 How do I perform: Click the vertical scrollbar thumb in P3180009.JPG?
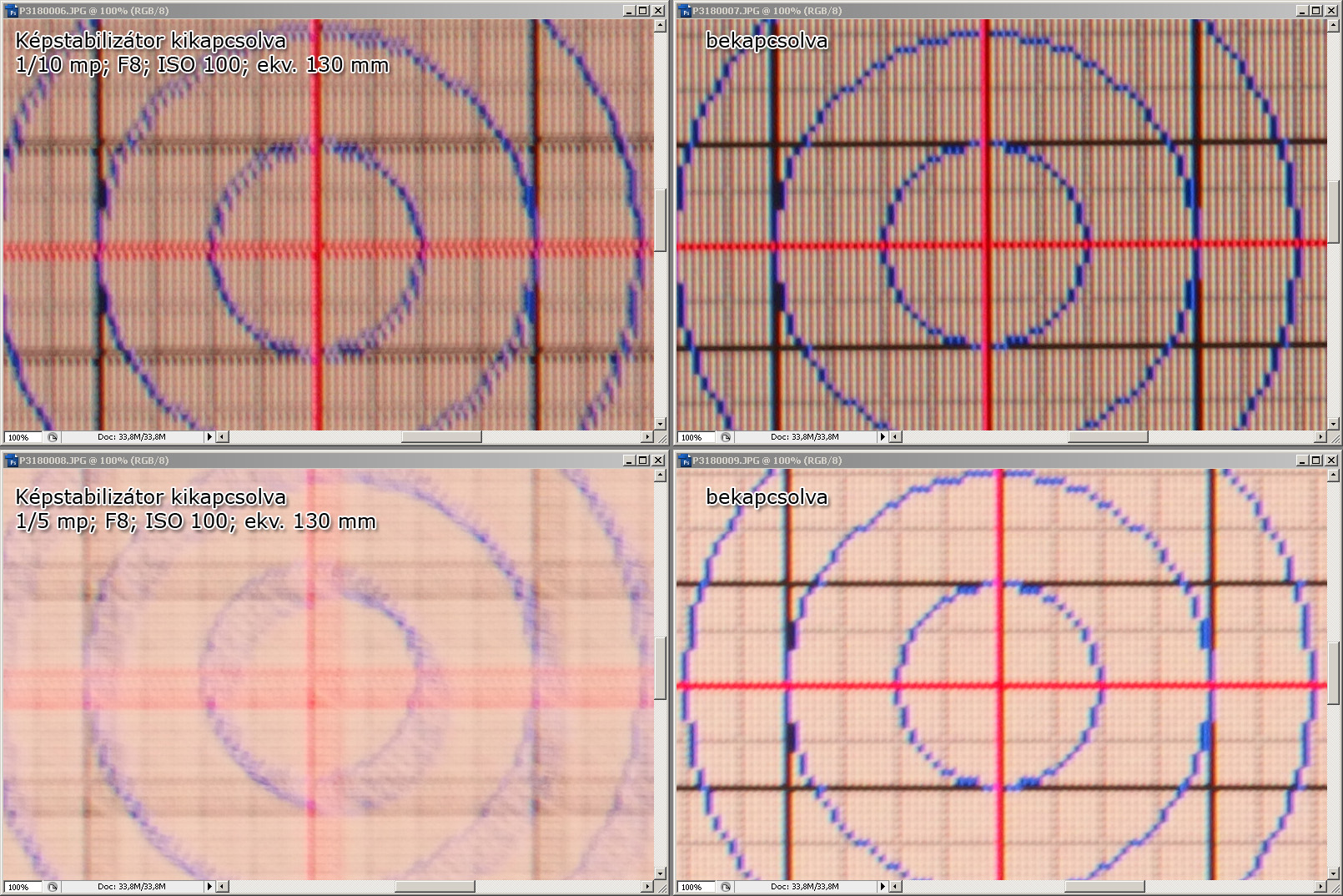point(1333,672)
